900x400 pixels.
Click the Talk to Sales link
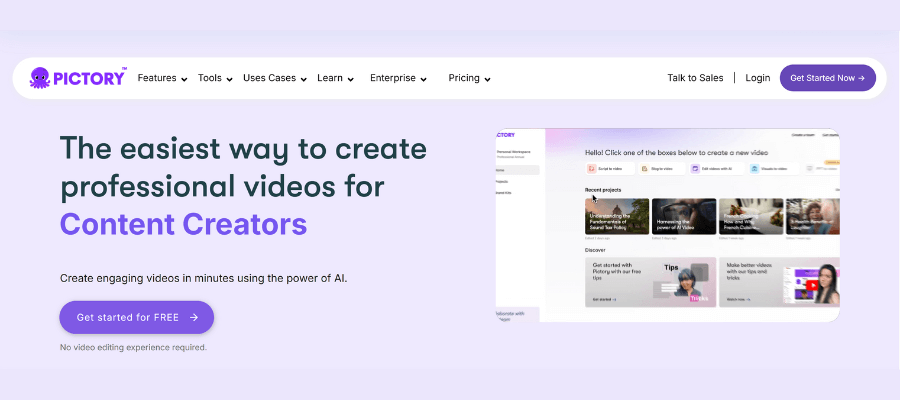pos(695,78)
